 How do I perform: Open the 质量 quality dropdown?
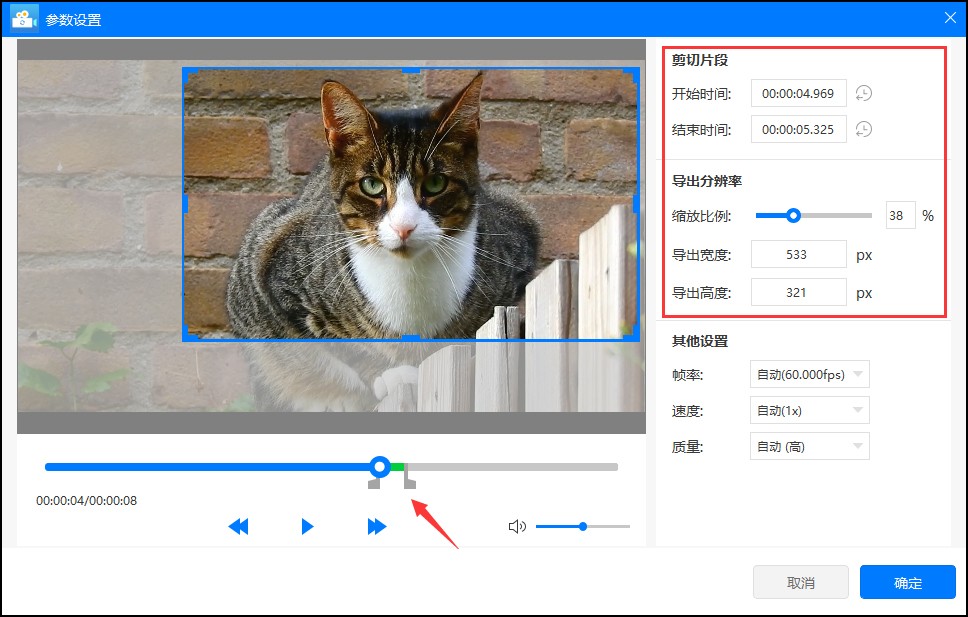pos(808,446)
